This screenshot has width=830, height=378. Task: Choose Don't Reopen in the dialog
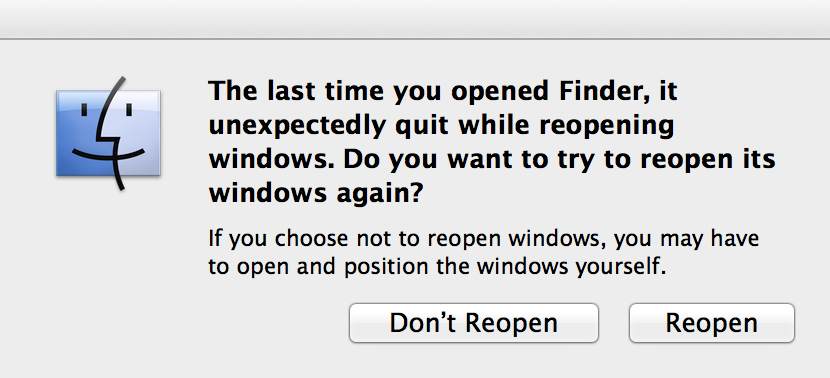474,323
